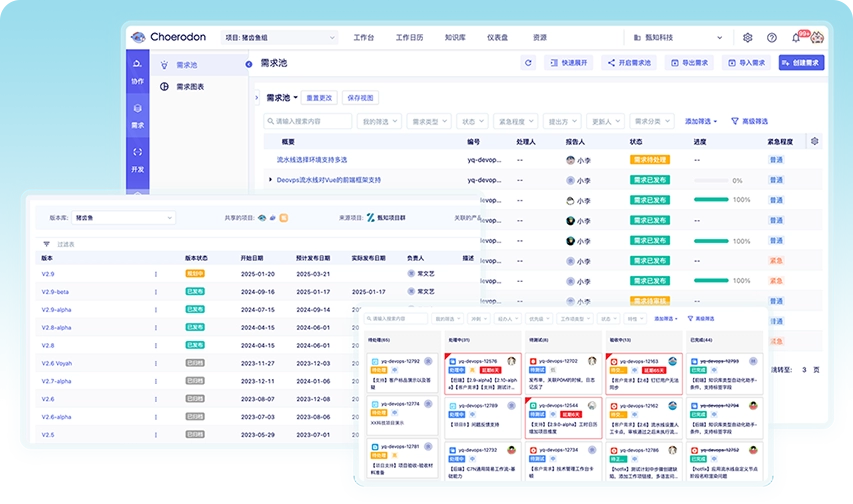This screenshot has height=504, width=853.
Task: Open notifications bell with 99+ badge
Action: [796, 38]
